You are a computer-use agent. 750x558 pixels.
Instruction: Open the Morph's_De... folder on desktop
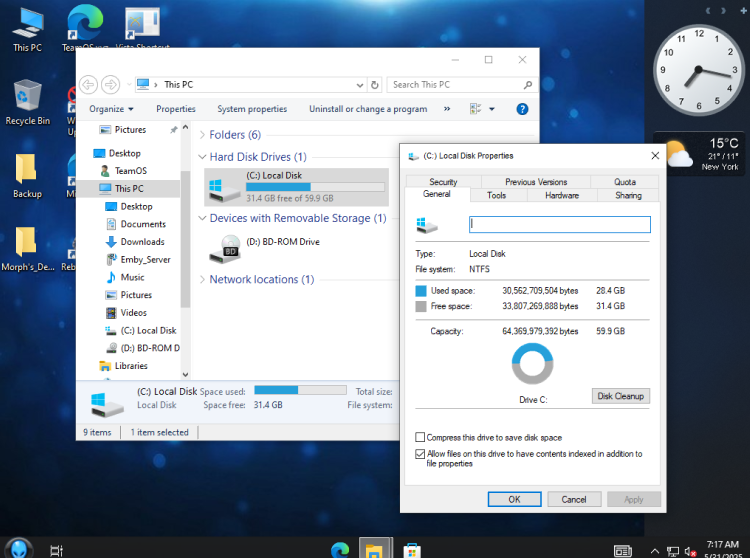click(27, 249)
